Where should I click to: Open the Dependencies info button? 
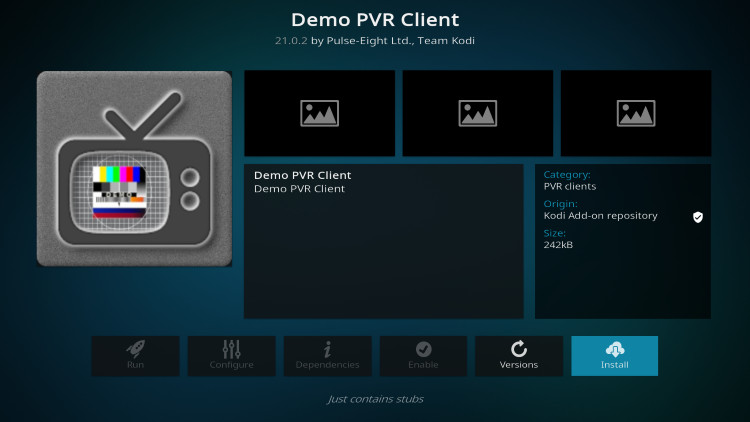(x=327, y=355)
